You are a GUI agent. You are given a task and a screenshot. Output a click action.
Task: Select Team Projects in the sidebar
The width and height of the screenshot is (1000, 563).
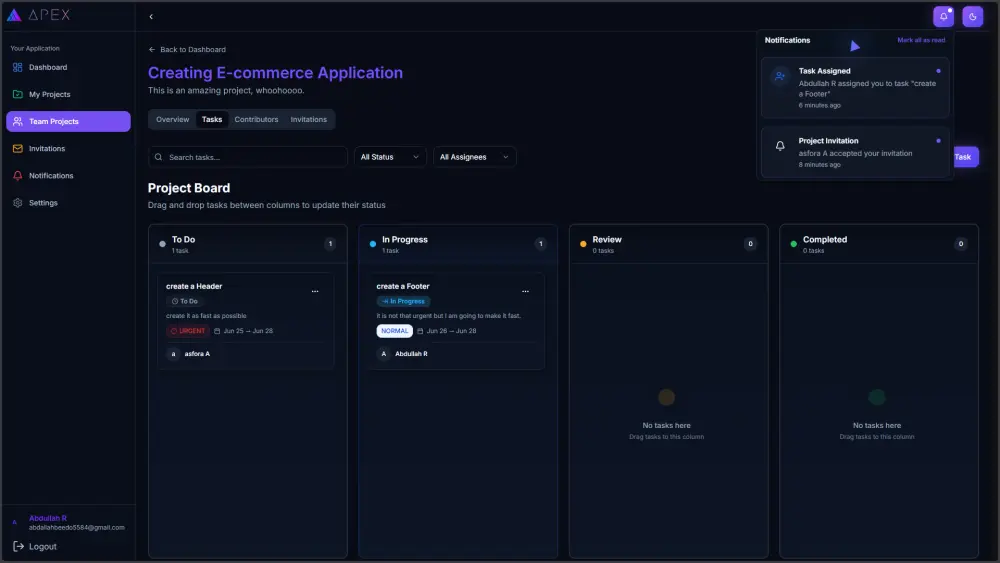coord(68,121)
